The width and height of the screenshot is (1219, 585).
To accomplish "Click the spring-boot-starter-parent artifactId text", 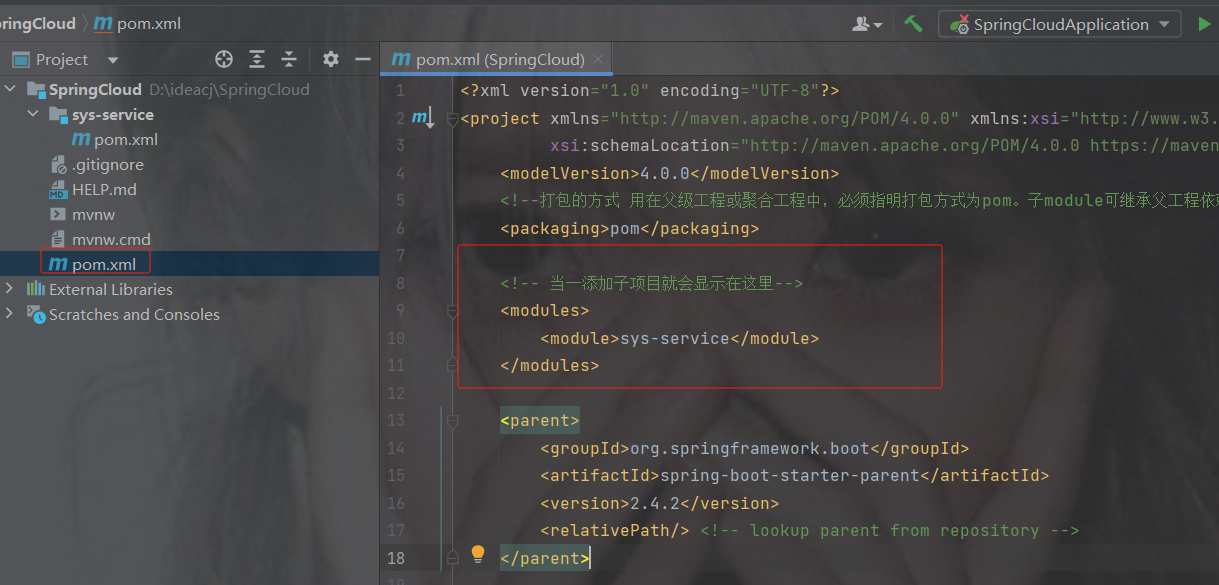I will coord(790,475).
